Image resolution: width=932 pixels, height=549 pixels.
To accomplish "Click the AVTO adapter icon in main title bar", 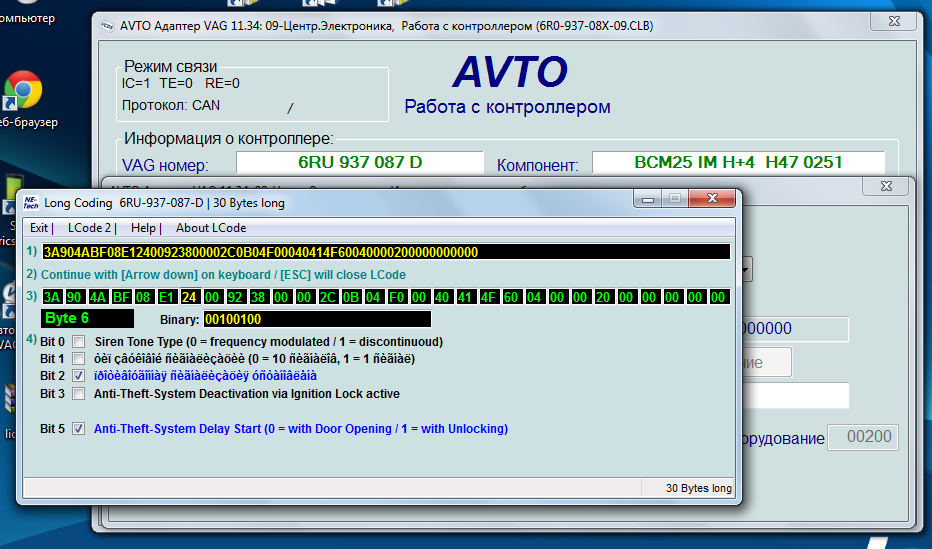I will pos(105,27).
